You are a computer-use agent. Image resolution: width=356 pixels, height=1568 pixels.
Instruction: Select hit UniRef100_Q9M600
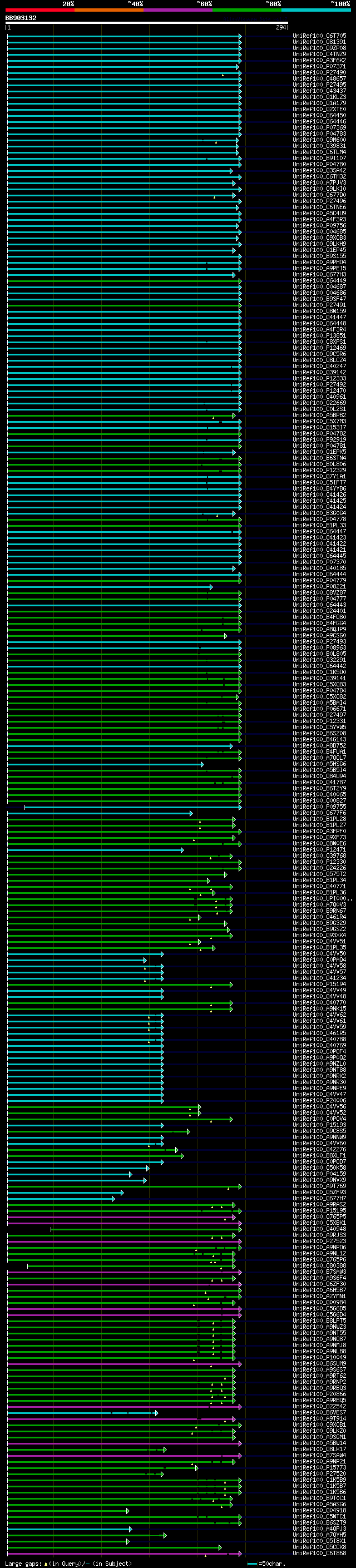319,140
